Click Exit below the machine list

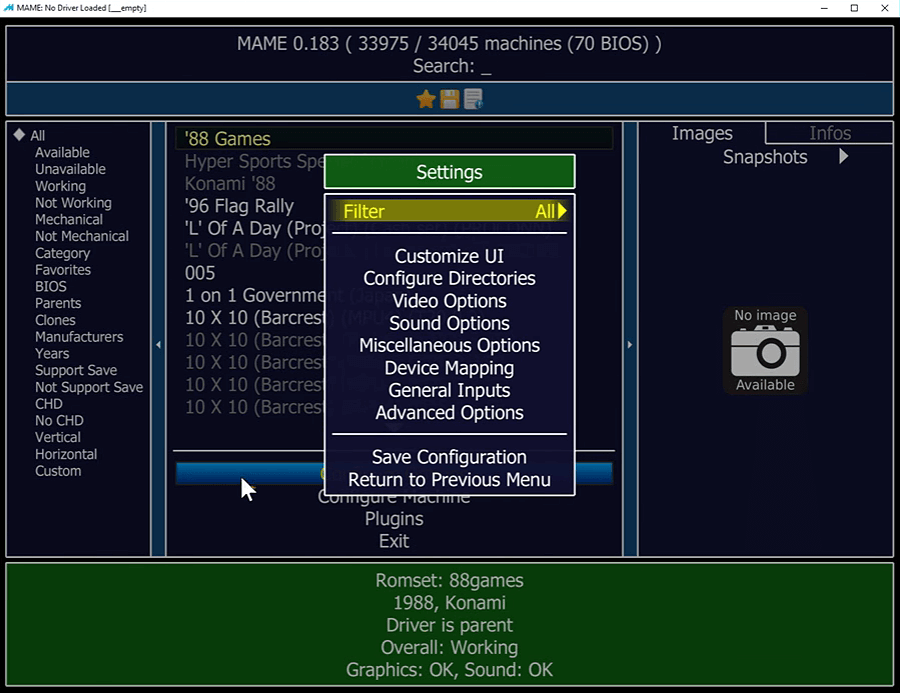pyautogui.click(x=394, y=541)
